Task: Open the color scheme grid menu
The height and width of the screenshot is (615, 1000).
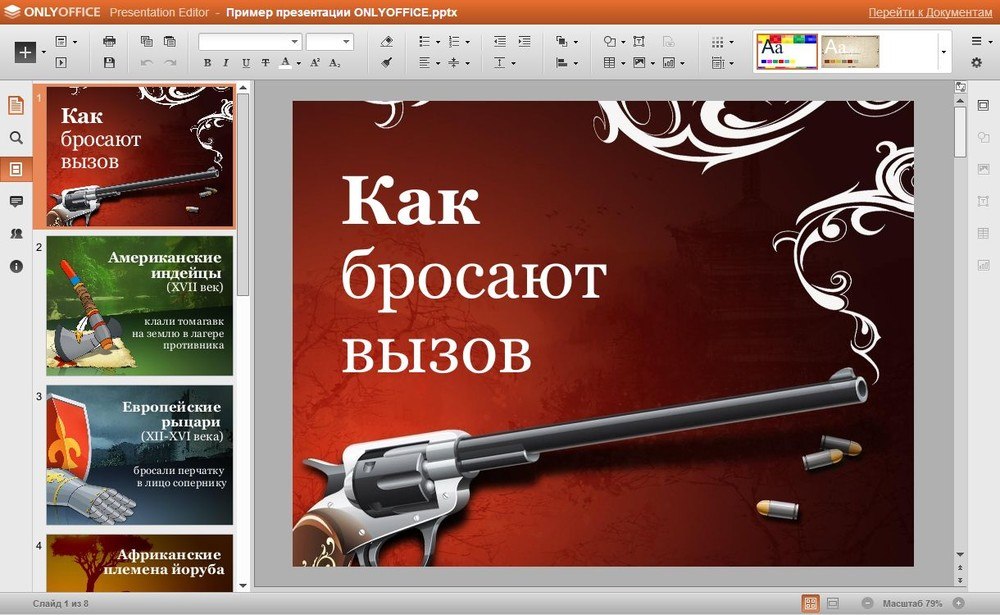Action: (x=722, y=41)
